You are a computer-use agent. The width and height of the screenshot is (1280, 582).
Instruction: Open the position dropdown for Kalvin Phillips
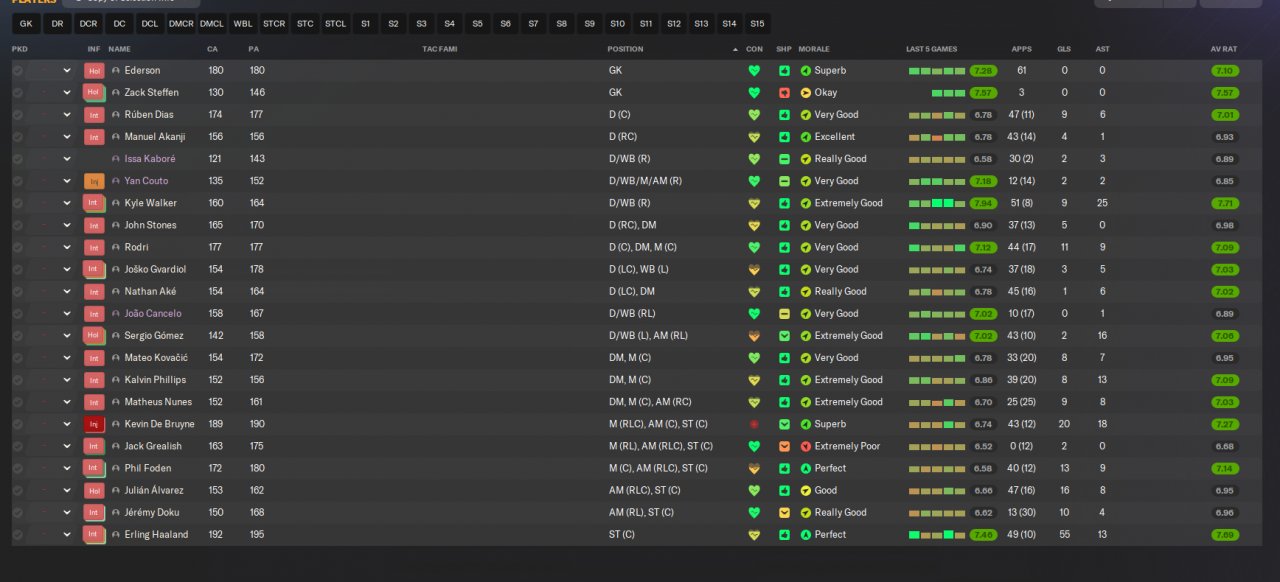67,380
